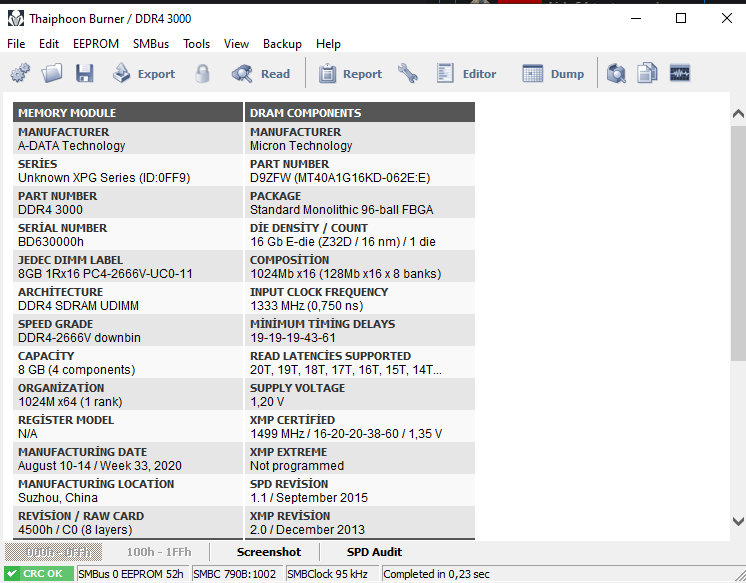Save the dump using the floppy disk icon
The height and width of the screenshot is (583, 746).
point(85,73)
